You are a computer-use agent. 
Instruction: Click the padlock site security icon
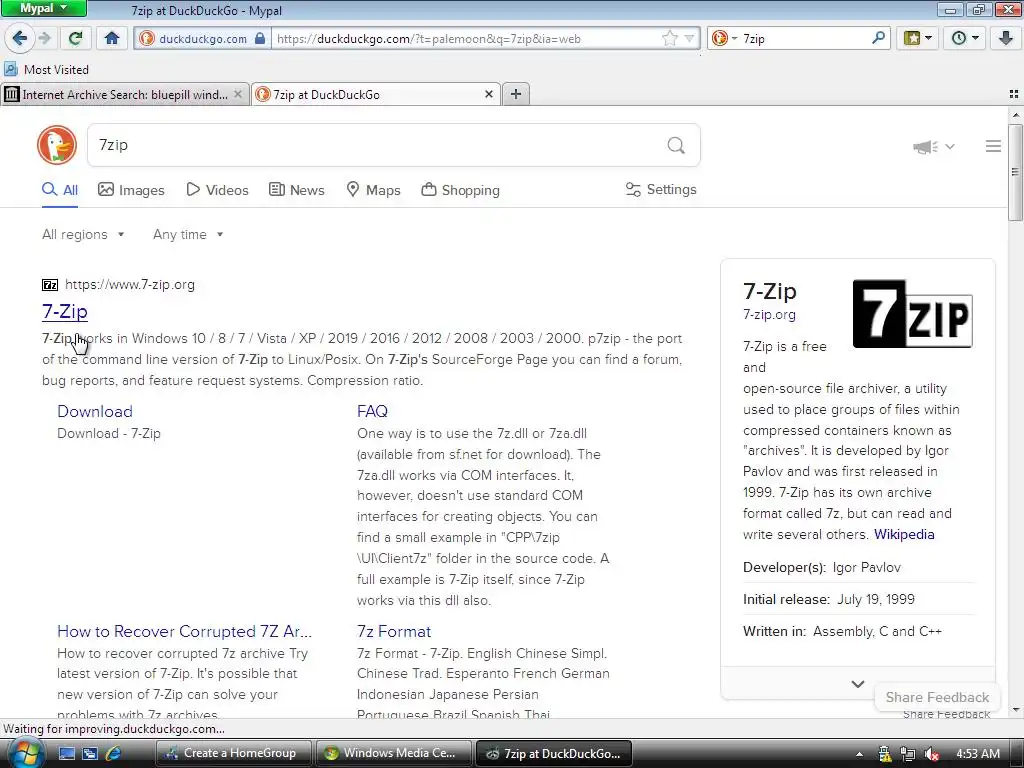260,38
